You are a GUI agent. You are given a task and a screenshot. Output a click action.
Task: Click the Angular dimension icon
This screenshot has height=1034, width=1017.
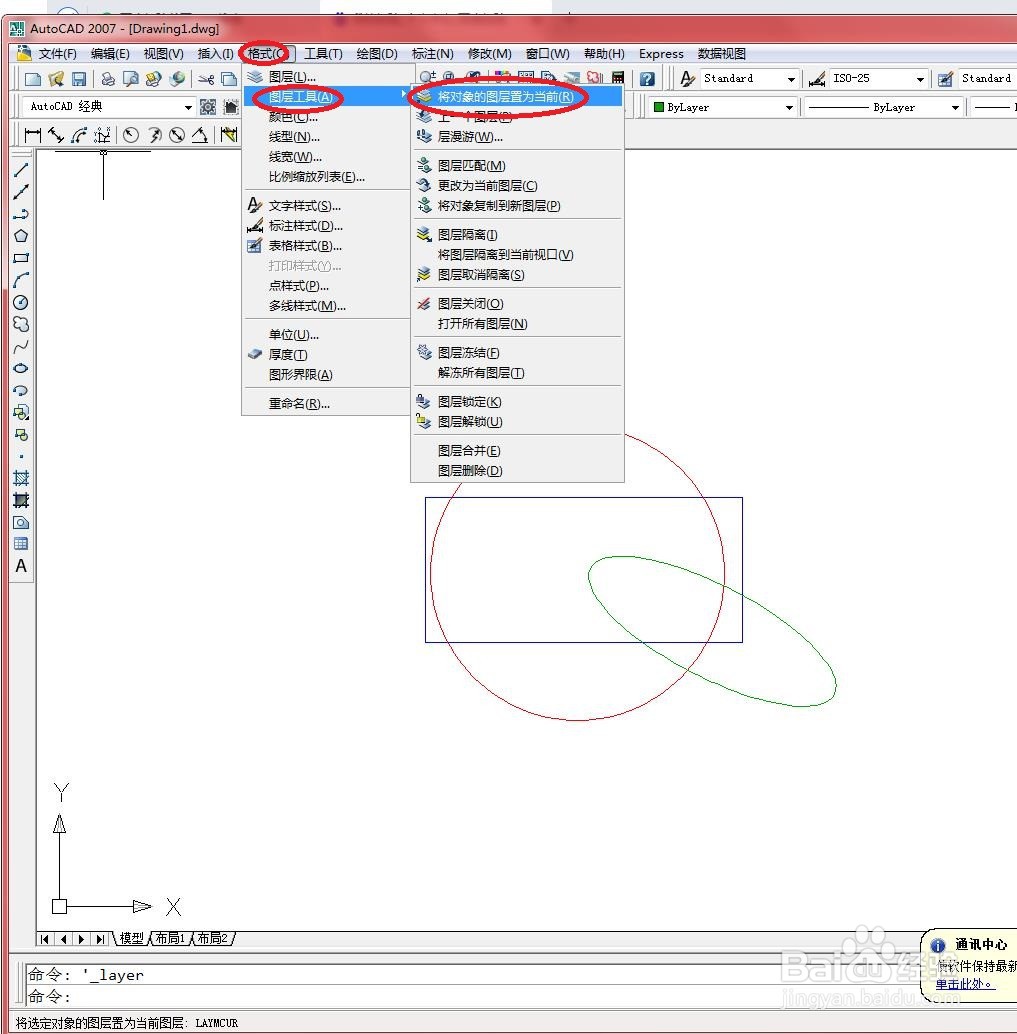click(x=200, y=135)
